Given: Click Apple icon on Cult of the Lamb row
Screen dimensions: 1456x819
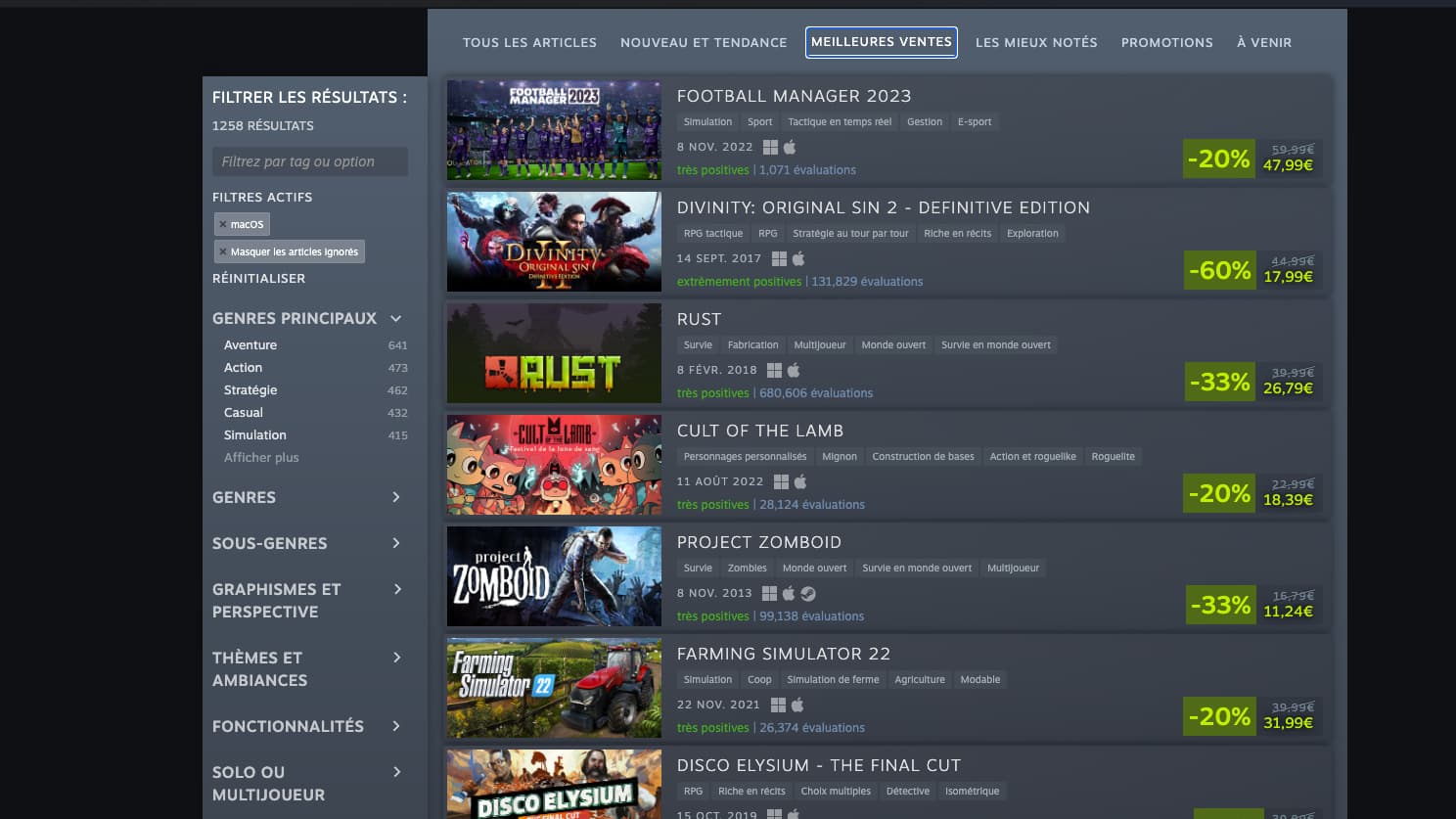Looking at the screenshot, I should 800,481.
